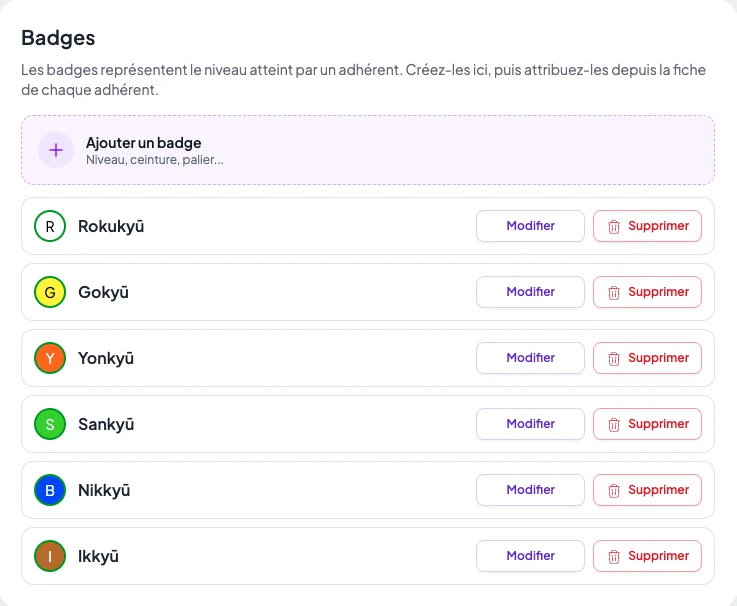This screenshot has width=737, height=606.
Task: Click the plus icon to add a badge
Action: click(56, 150)
